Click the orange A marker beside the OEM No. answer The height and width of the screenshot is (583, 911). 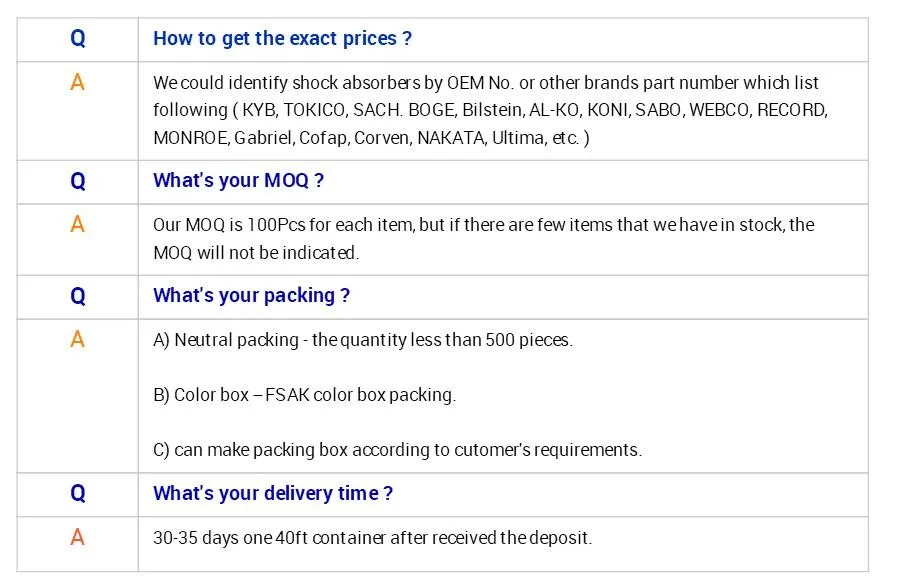pyautogui.click(x=78, y=83)
